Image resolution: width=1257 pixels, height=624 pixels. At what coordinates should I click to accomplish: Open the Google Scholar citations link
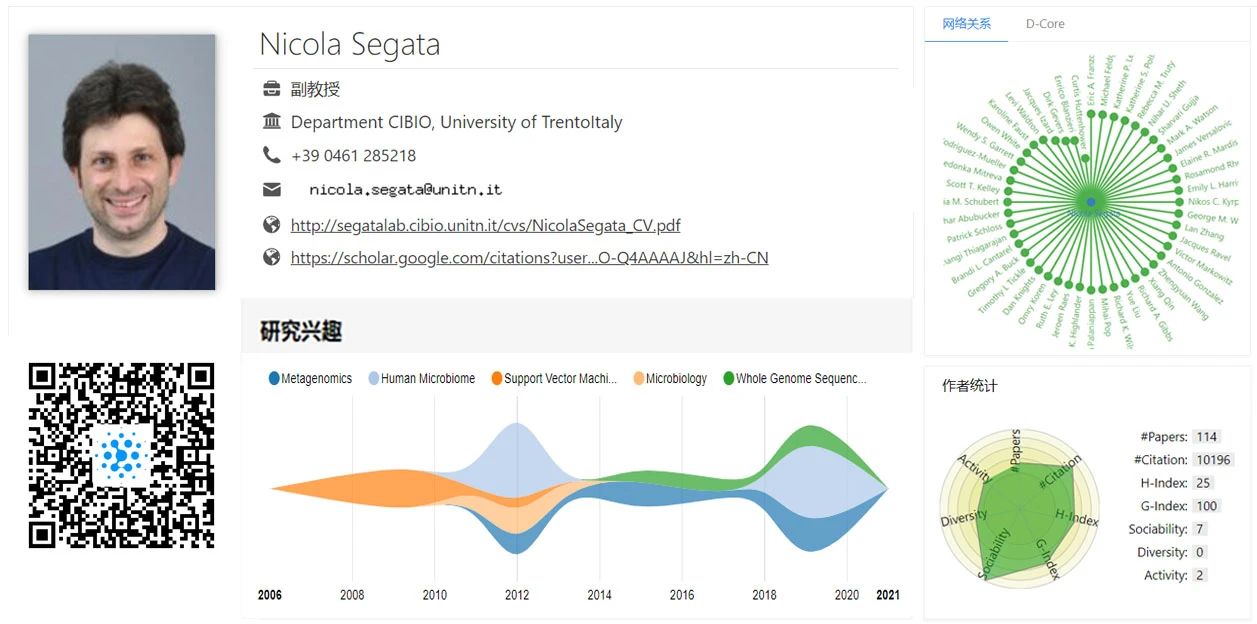(x=529, y=257)
